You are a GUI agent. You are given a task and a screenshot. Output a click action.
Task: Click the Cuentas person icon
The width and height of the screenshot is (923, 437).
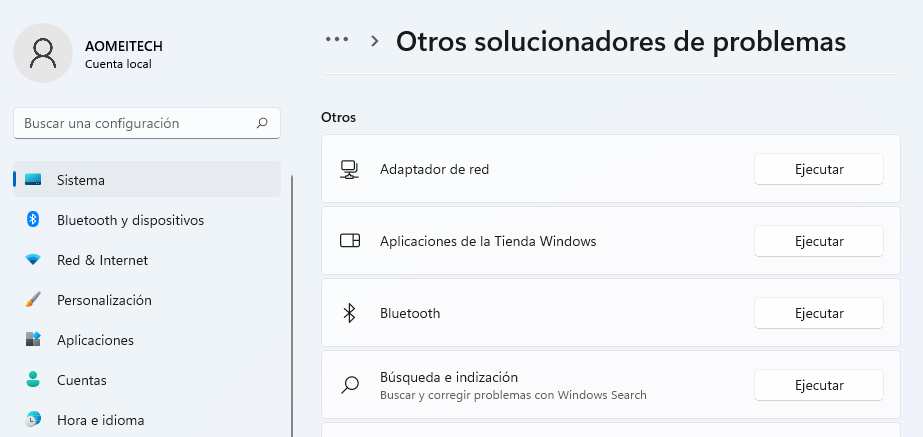tap(33, 380)
